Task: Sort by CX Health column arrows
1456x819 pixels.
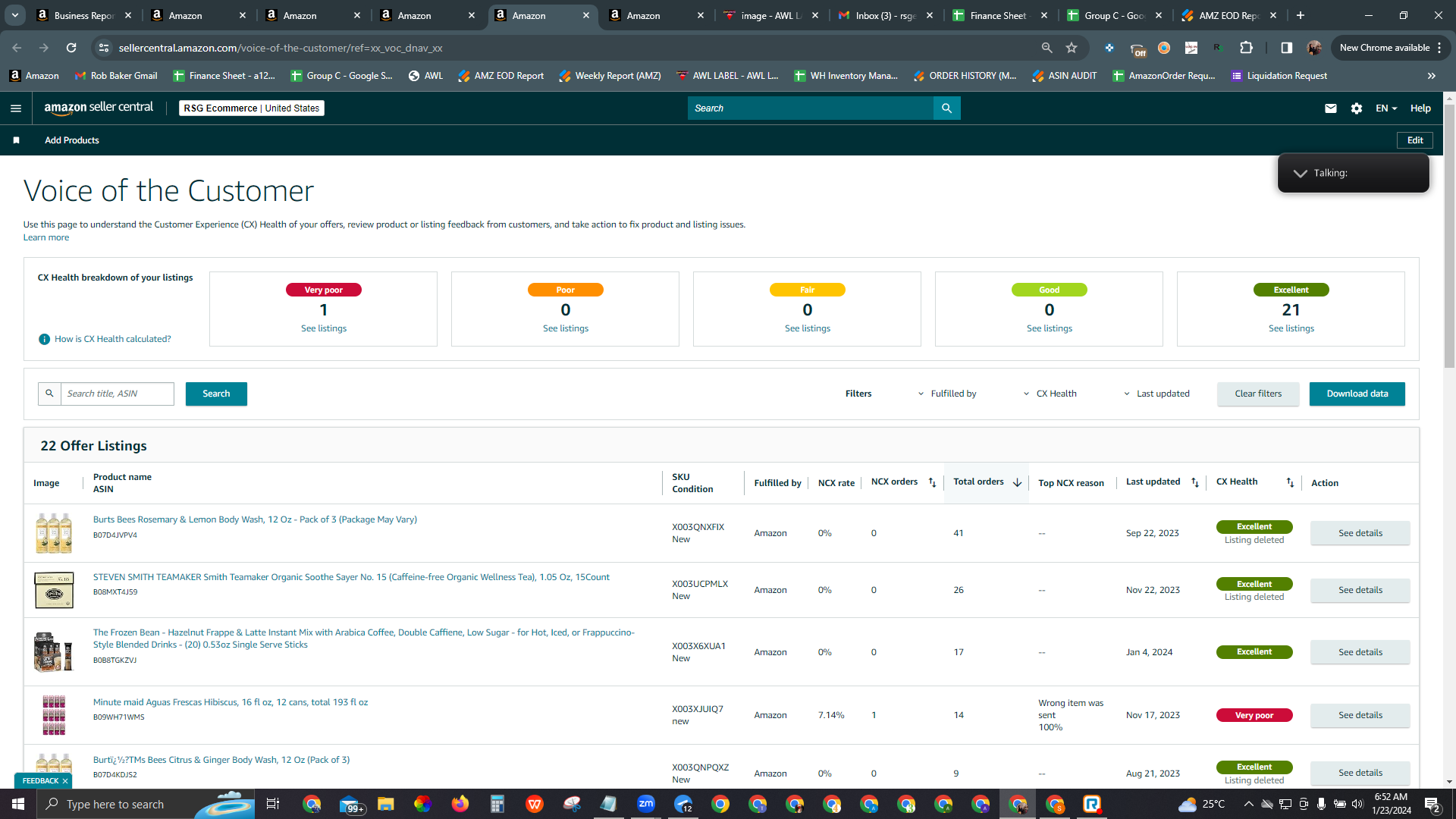Action: click(x=1290, y=482)
